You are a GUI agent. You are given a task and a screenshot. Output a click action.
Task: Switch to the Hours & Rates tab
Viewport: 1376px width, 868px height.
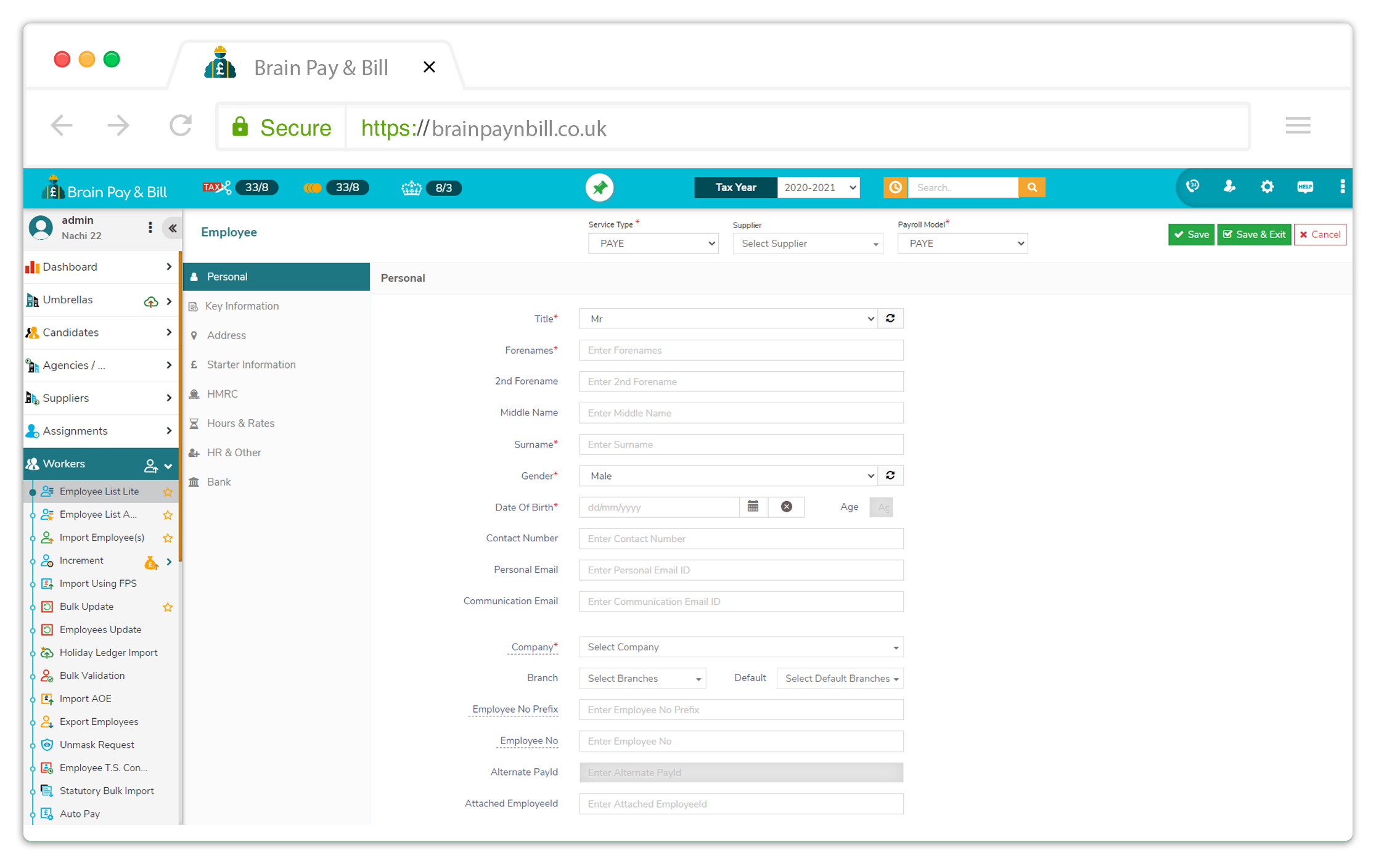[276, 424]
